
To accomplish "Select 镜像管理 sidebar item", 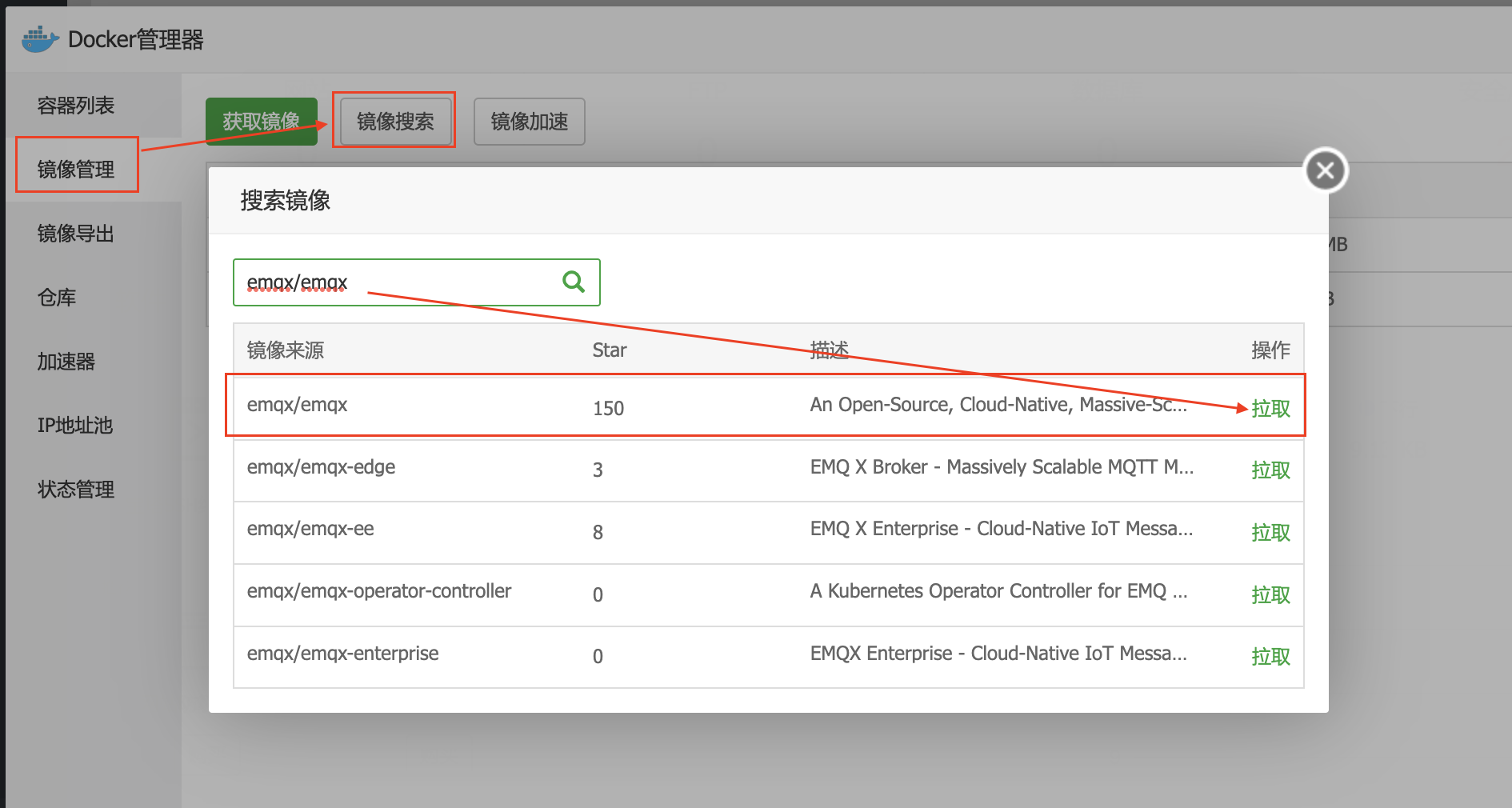I will (x=76, y=169).
